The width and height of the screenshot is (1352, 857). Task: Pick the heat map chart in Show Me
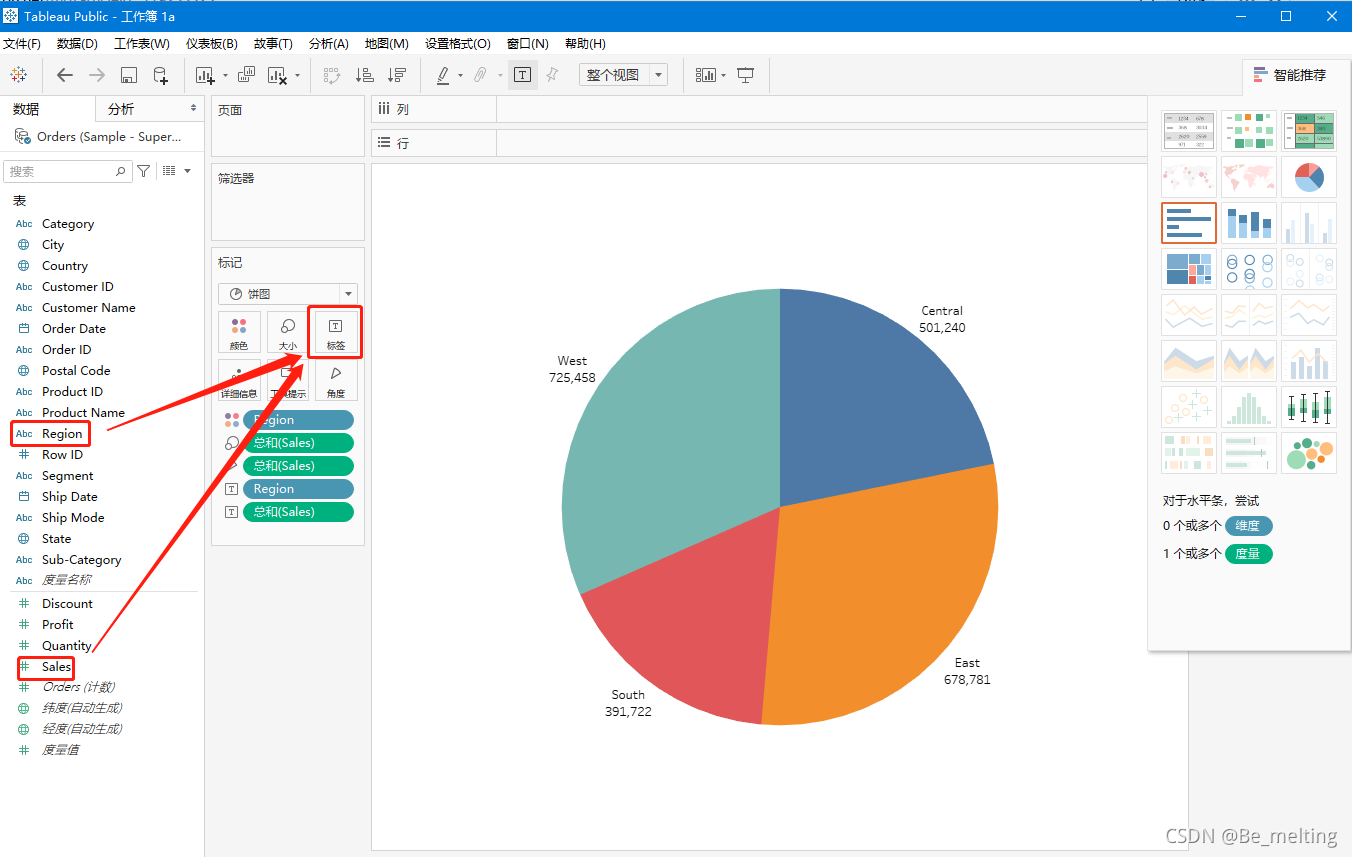pos(1248,131)
